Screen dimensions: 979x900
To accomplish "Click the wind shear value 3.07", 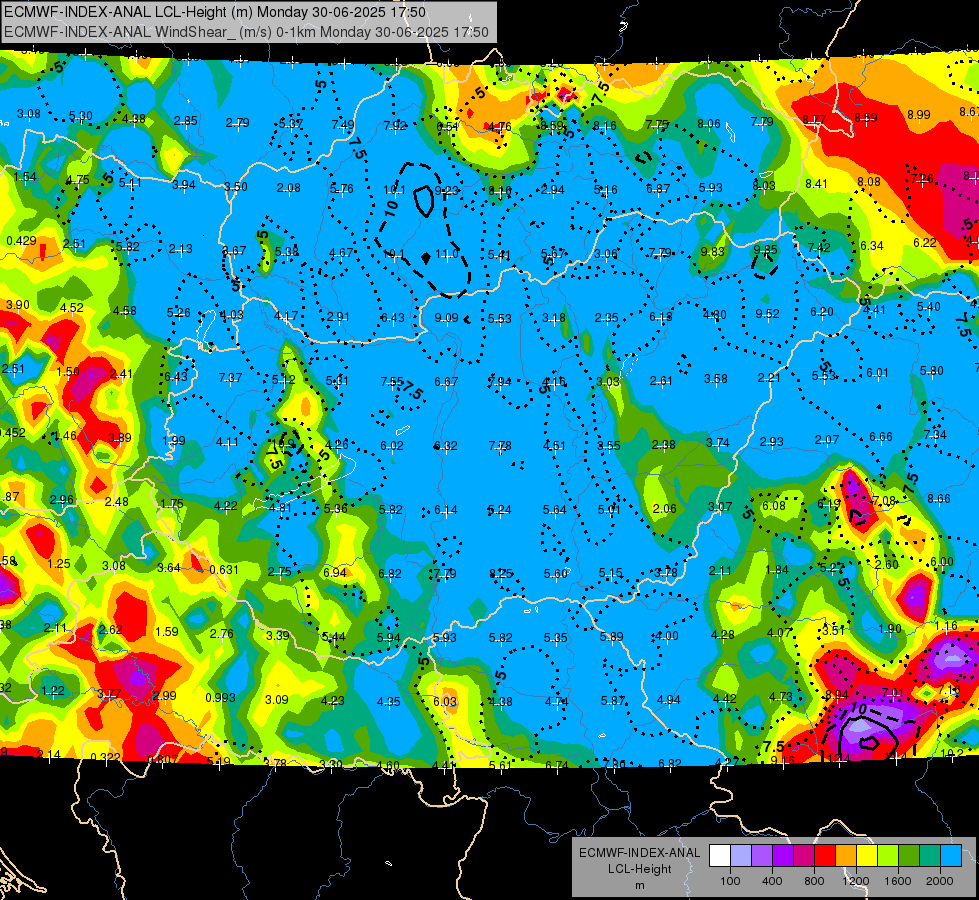I will pyautogui.click(x=720, y=507).
